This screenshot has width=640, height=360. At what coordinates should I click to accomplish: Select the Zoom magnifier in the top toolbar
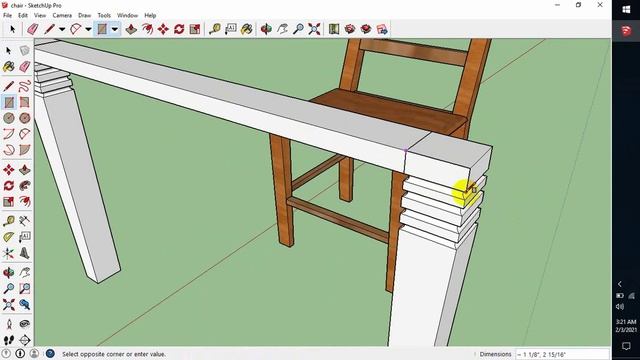tap(298, 29)
